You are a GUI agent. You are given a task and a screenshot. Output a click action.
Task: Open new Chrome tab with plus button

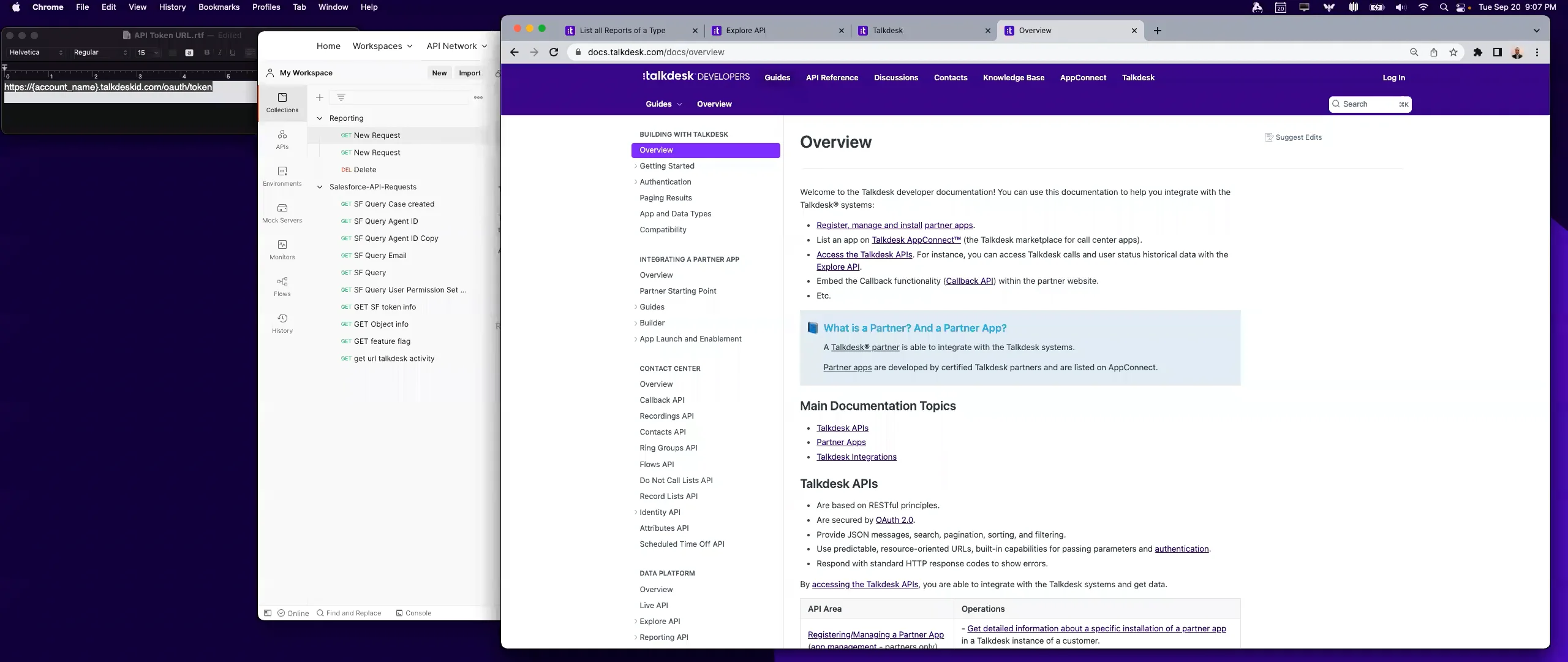coord(1157,31)
